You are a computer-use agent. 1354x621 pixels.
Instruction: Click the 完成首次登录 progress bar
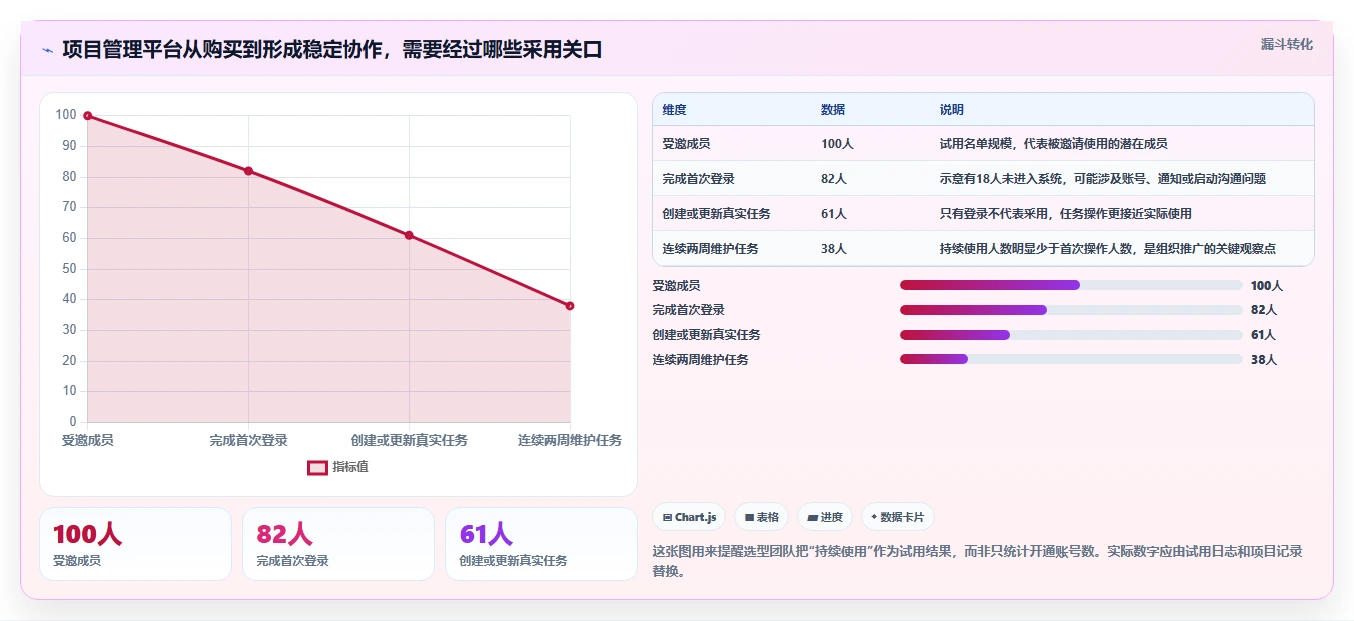pyautogui.click(x=1071, y=310)
